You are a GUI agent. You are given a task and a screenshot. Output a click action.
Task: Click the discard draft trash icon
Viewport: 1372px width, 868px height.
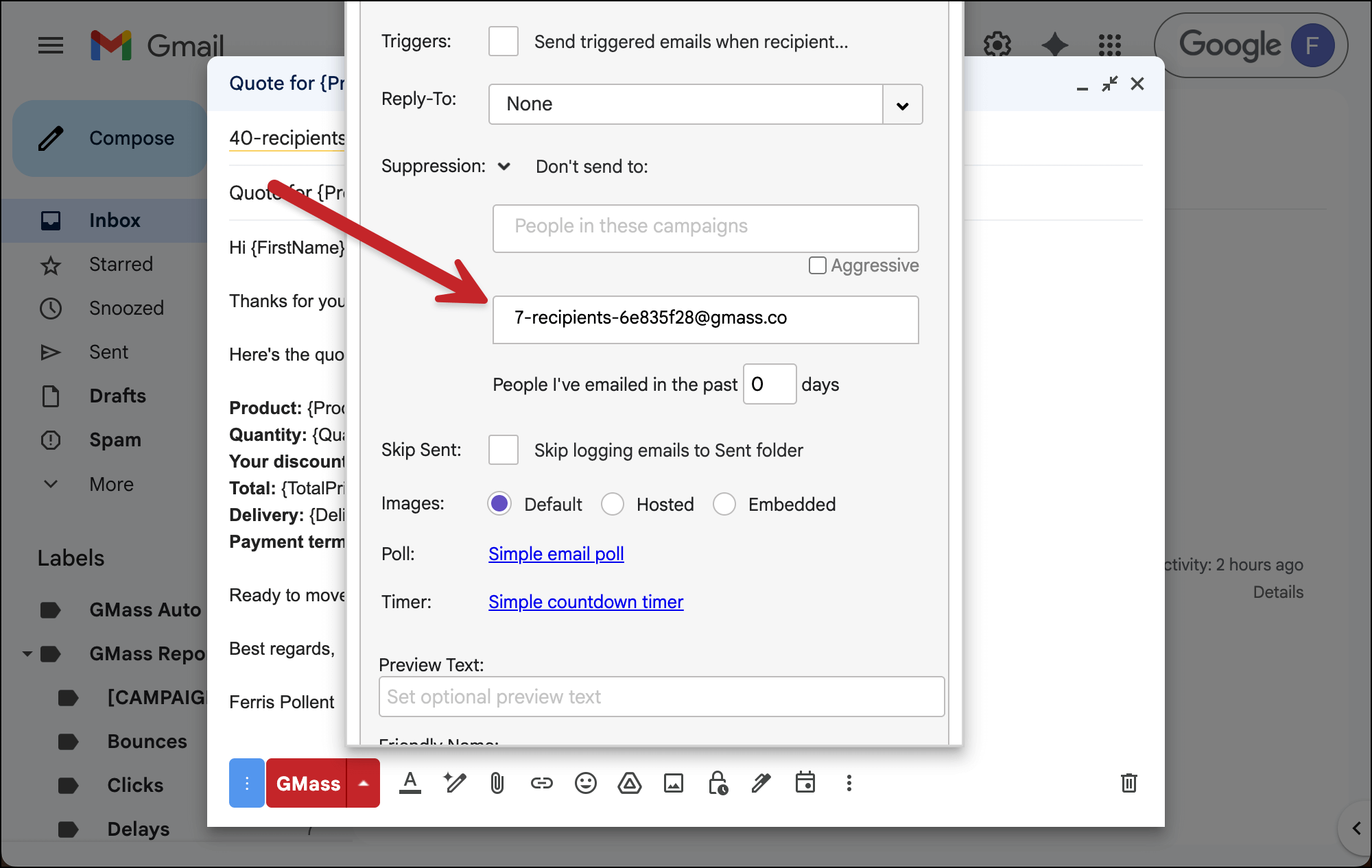(x=1128, y=783)
